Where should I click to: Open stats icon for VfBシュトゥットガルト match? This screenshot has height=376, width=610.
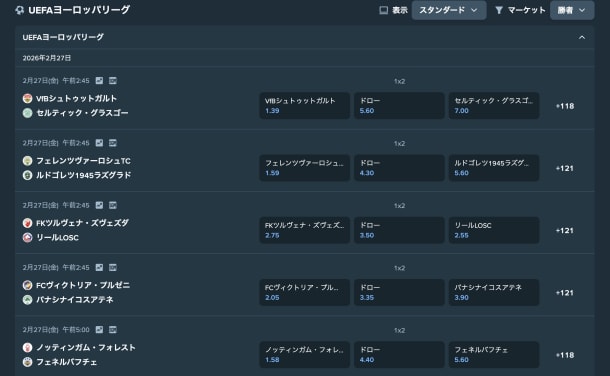point(100,80)
